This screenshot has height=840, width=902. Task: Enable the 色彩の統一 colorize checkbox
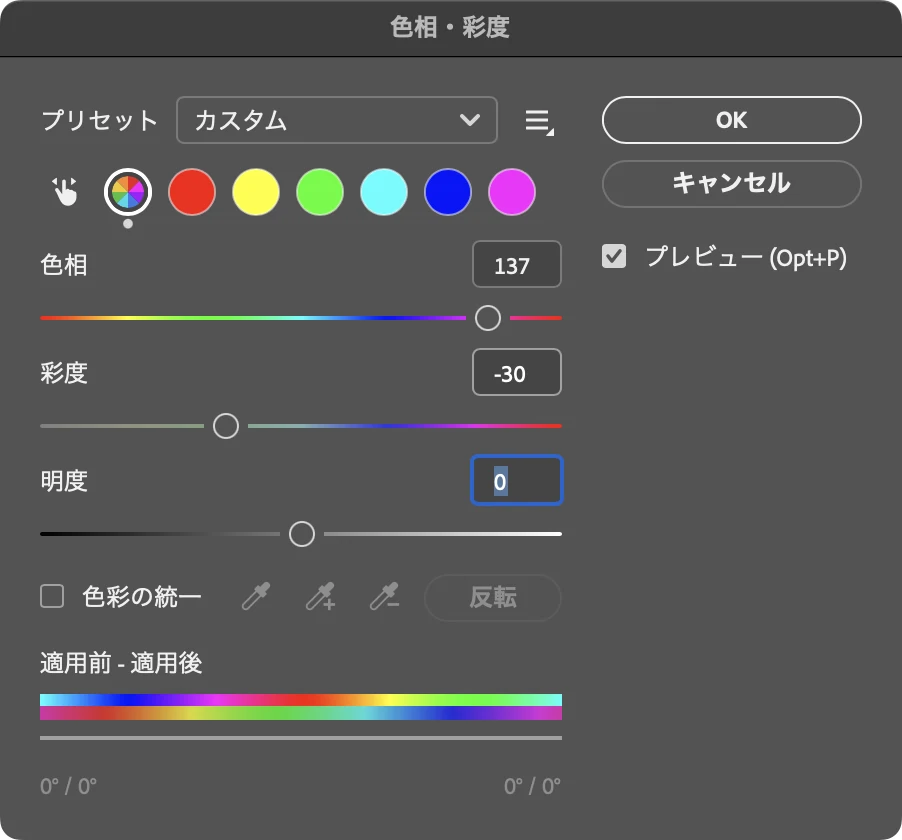(x=52, y=596)
